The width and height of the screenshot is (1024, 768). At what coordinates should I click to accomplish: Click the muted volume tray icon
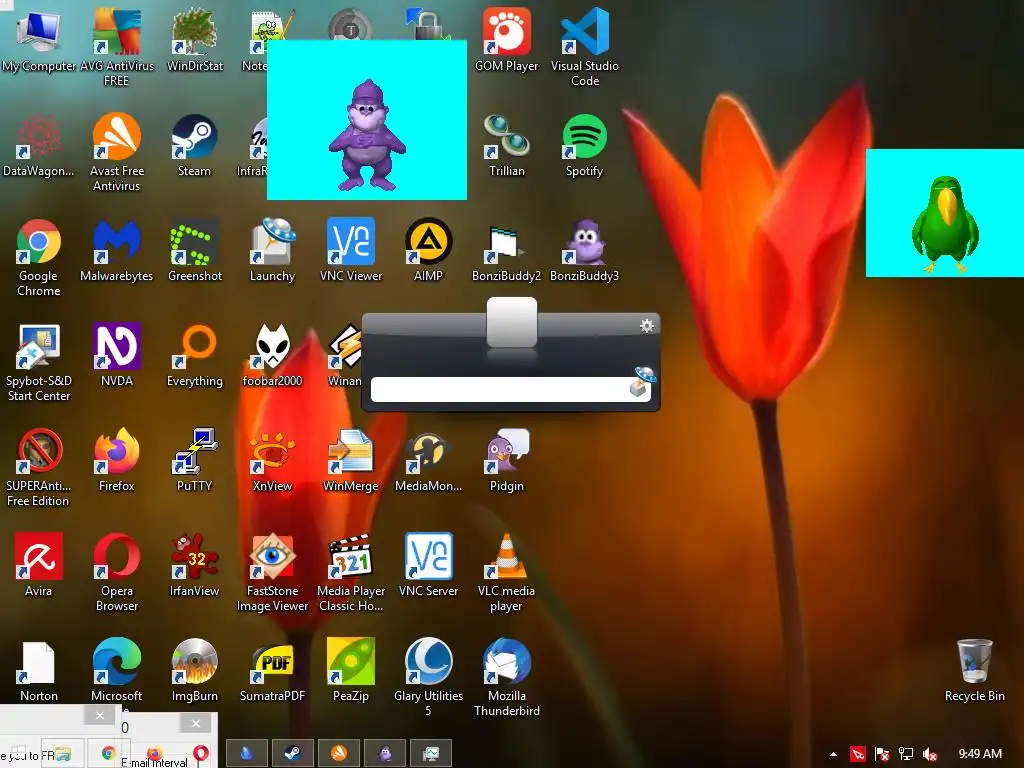click(930, 754)
